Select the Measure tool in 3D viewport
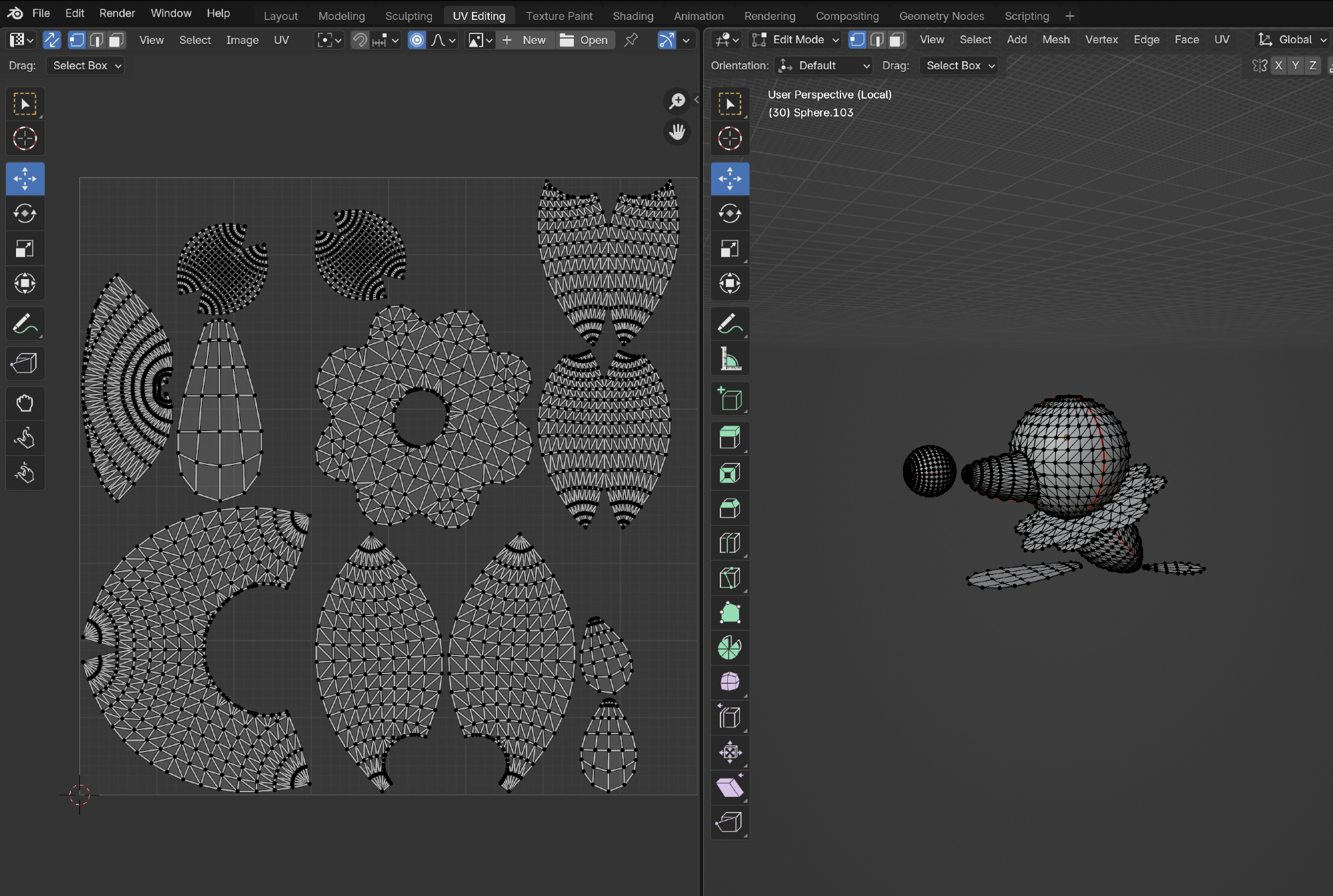This screenshot has height=896, width=1333. tap(730, 360)
